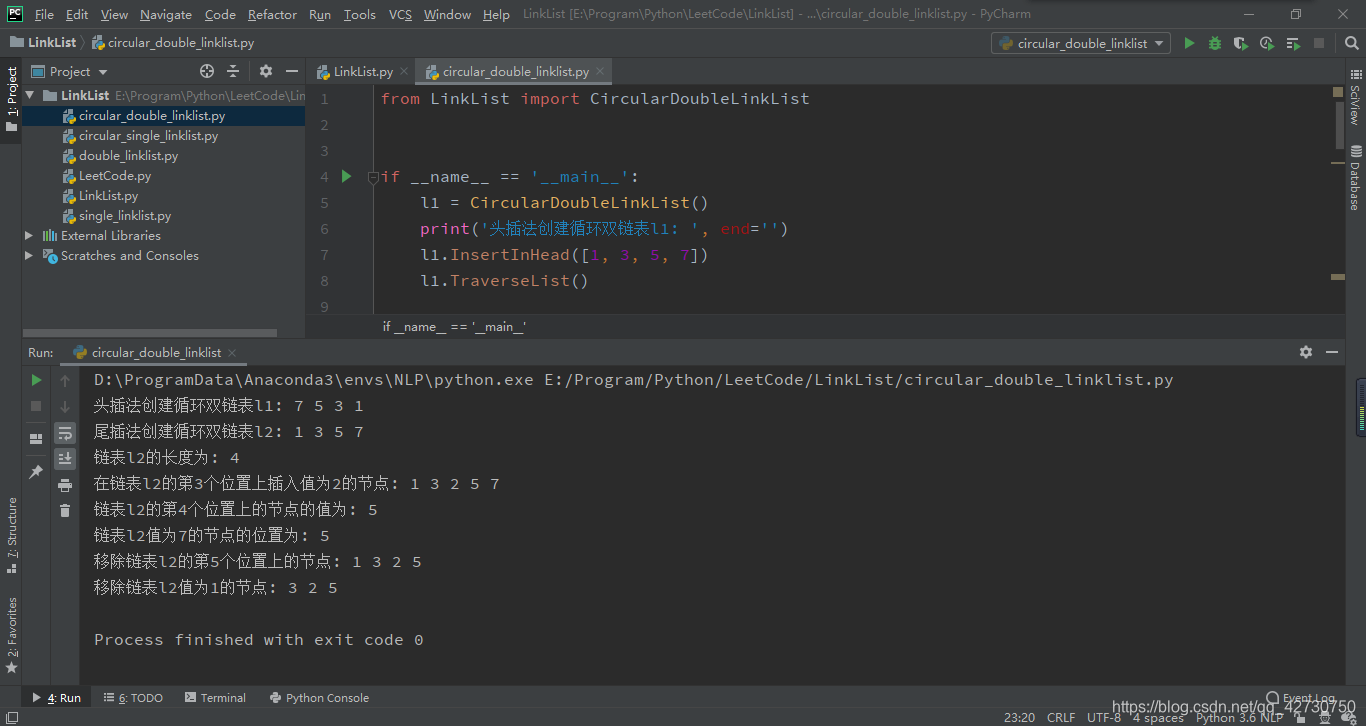Click the LinkList breadcrumb in the navigation bar
Screen dimensions: 1366x726
pyautogui.click(x=43, y=43)
